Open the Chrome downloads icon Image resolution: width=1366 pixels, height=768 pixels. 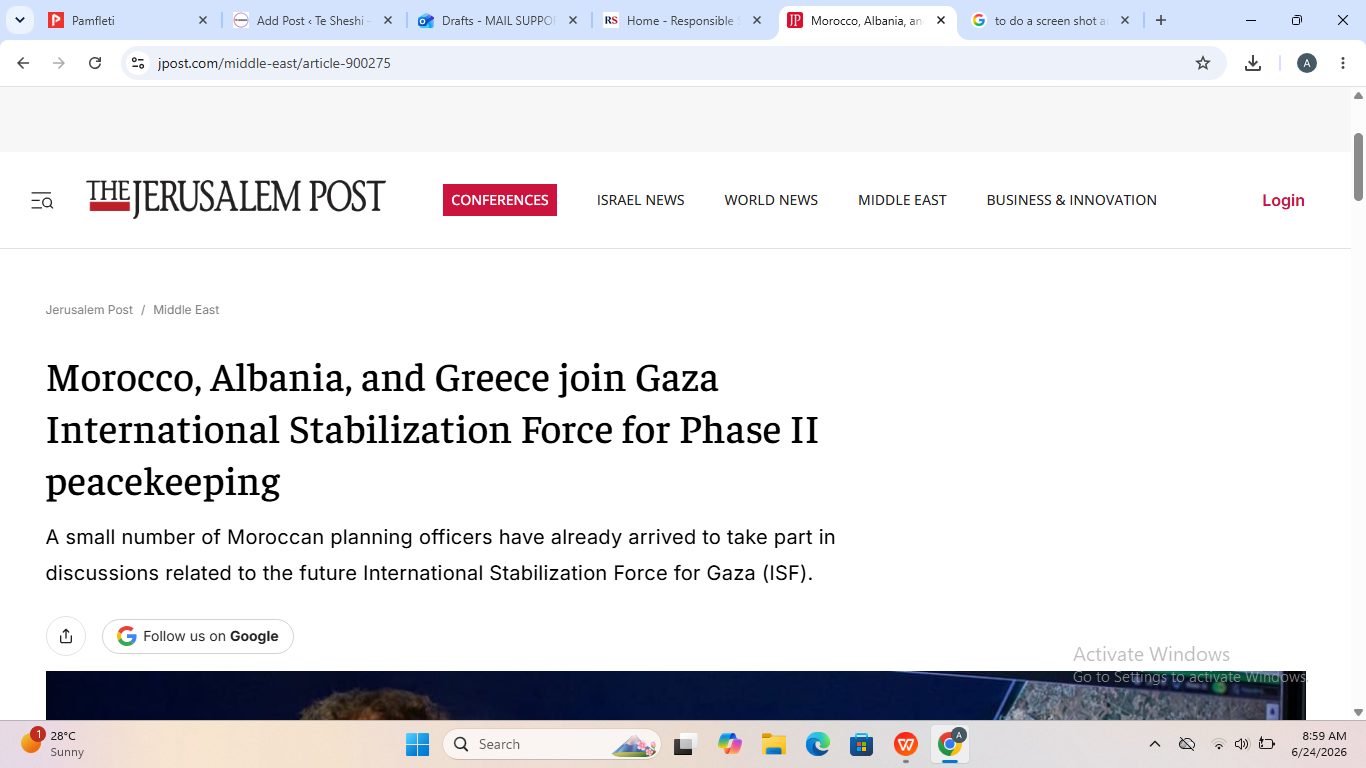pos(1253,63)
